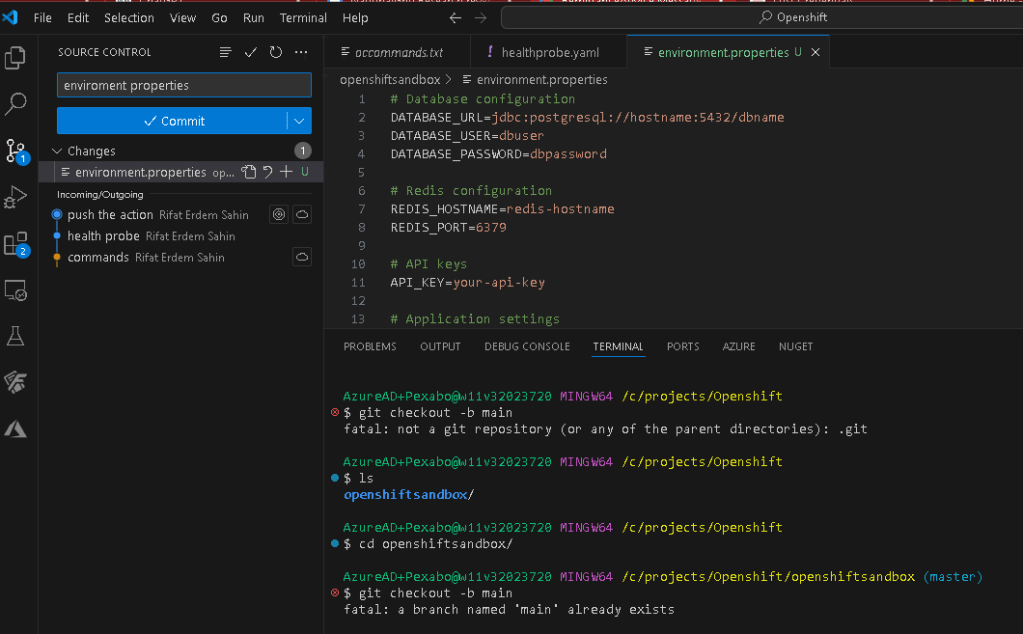Click breadcrumb chevron after openshiftsandbox
Image resolution: width=1023 pixels, height=634 pixels.
[449, 80]
